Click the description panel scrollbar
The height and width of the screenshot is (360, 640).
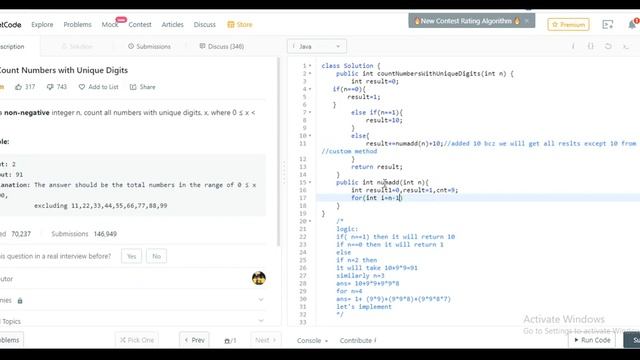[279, 151]
